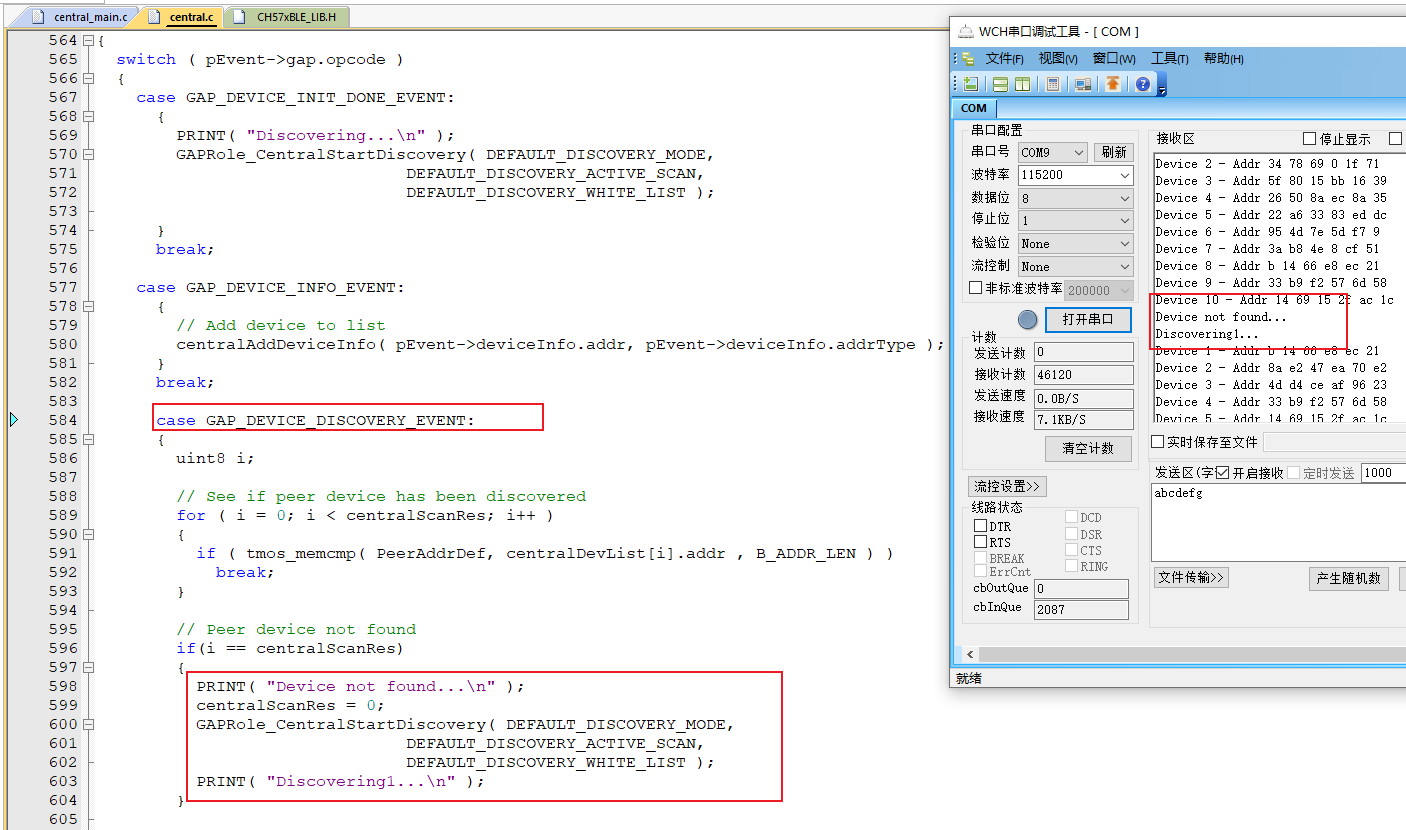Open the 工具(T) menu
Image resolution: width=1406 pixels, height=830 pixels.
coord(1169,59)
